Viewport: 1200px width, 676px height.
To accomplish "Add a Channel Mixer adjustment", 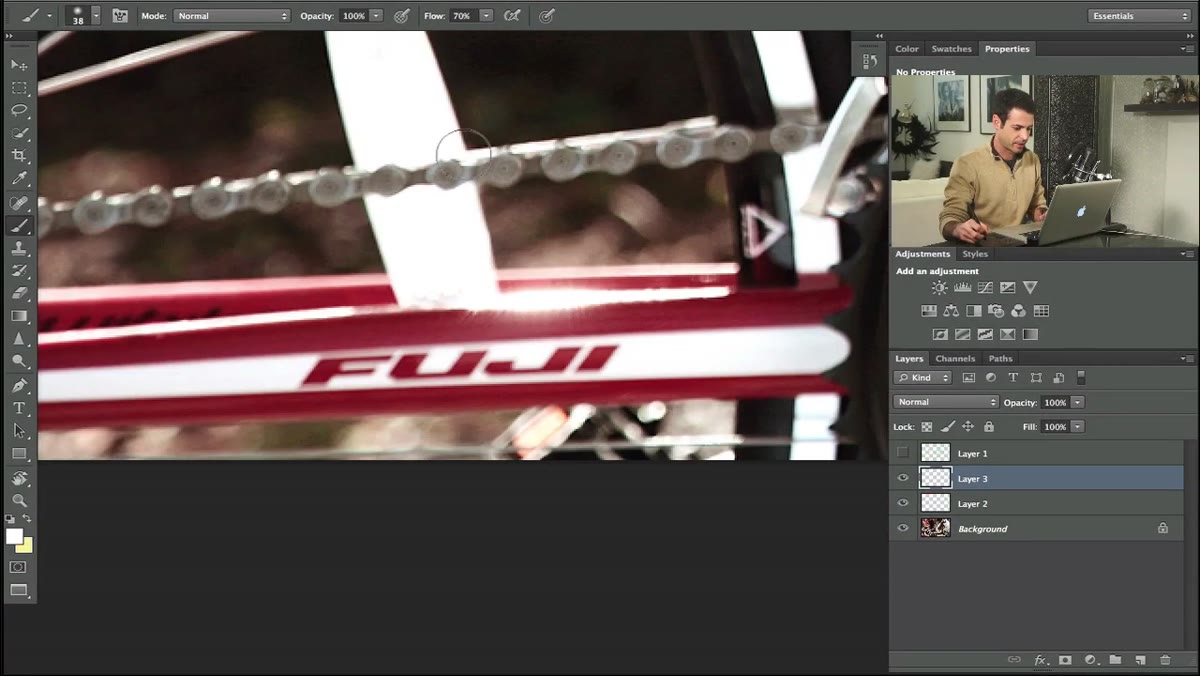I will pyautogui.click(x=1018, y=311).
